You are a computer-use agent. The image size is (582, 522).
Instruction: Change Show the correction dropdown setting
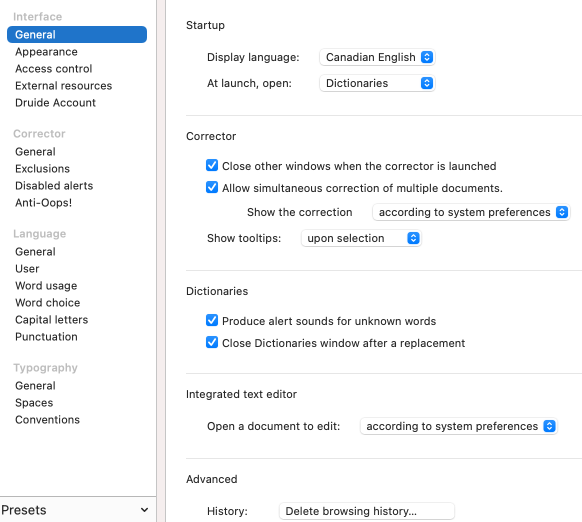471,212
